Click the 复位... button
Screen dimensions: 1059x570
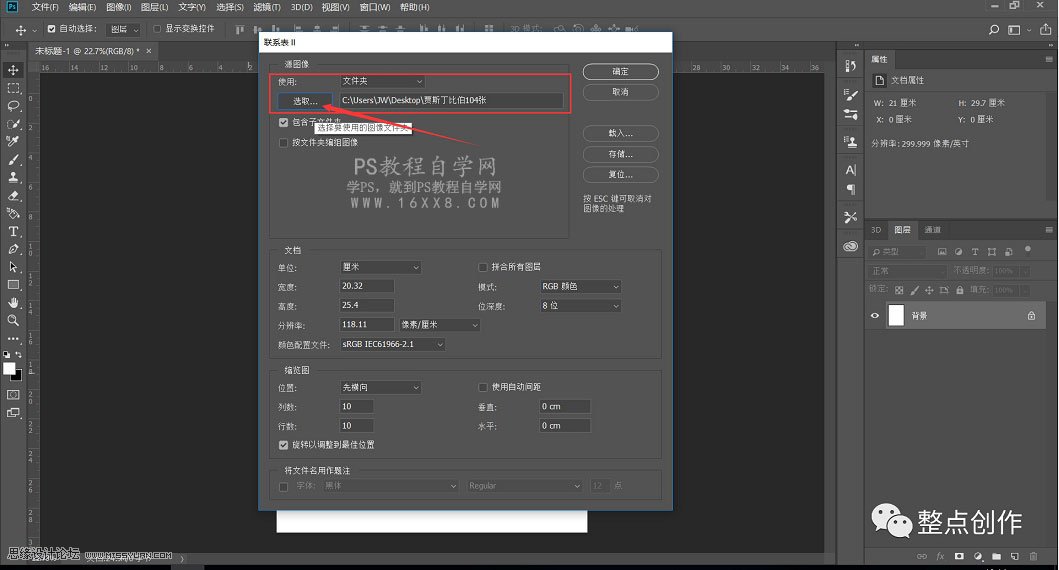[621, 175]
